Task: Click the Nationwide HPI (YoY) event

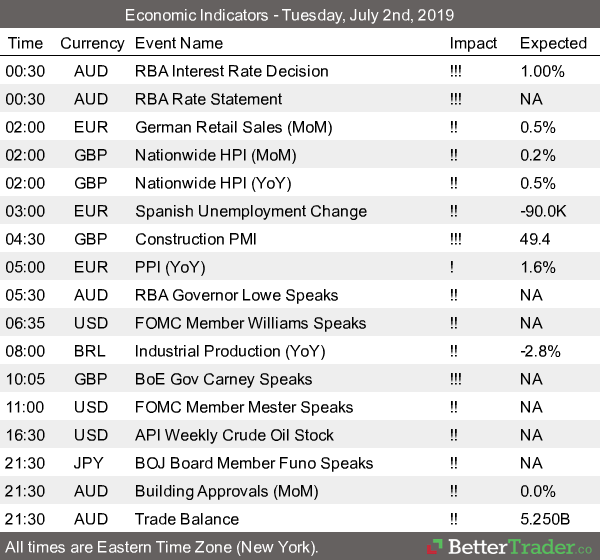Action: (215, 183)
